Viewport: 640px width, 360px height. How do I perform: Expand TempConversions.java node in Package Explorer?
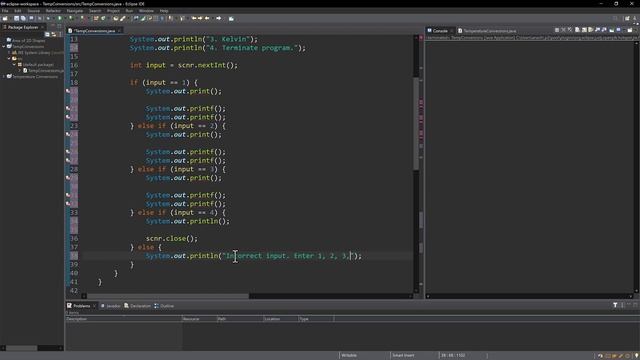20,70
